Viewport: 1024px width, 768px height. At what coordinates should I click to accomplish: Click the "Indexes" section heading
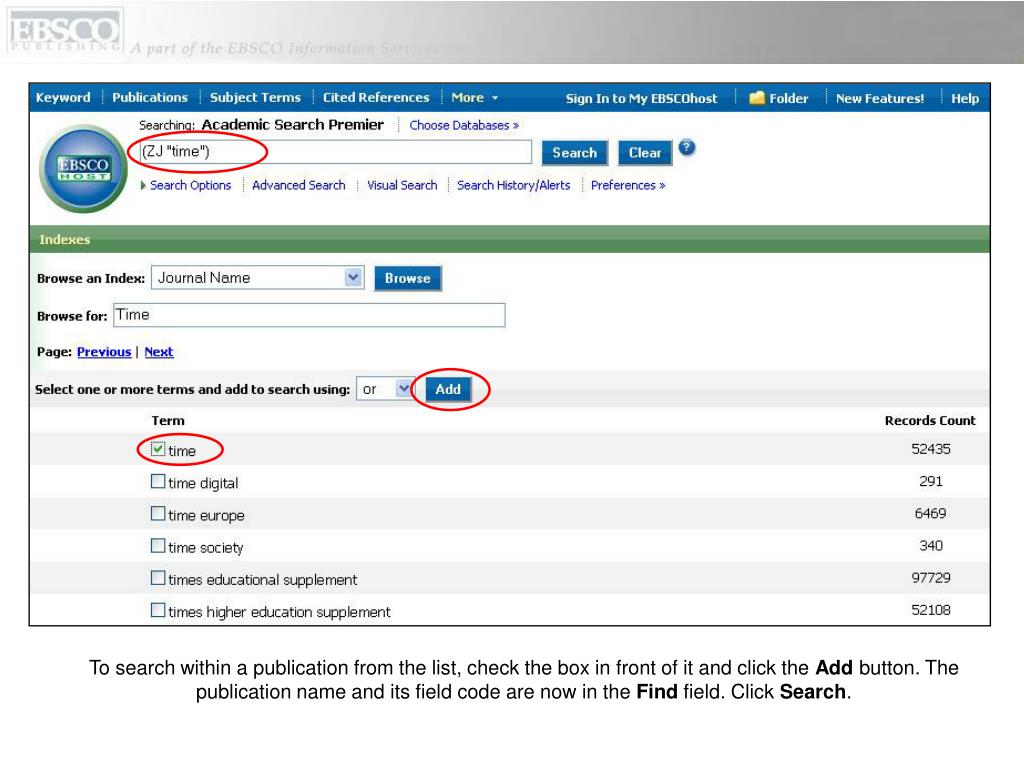(65, 240)
